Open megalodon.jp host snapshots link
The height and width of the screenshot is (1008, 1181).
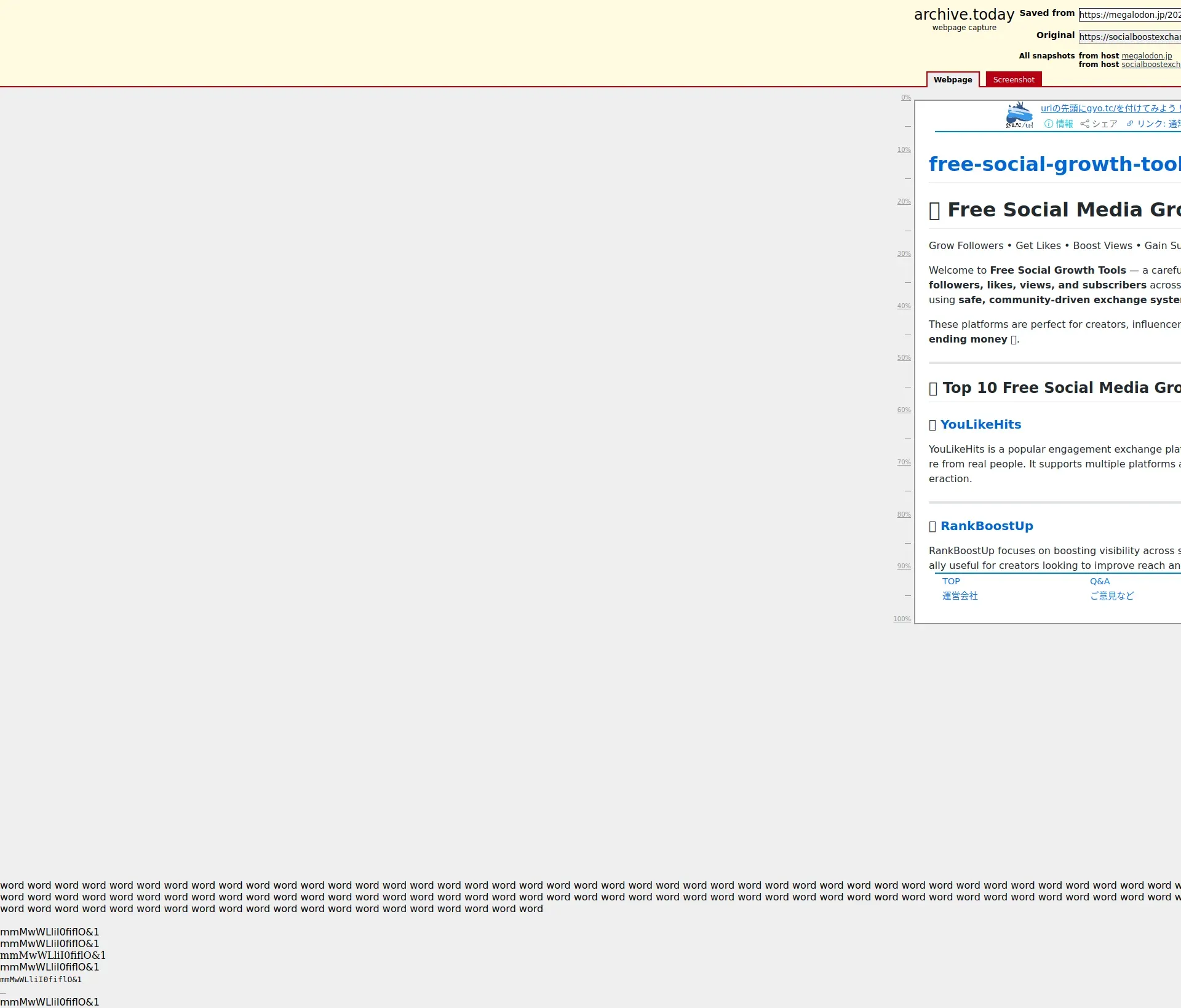tap(1146, 56)
